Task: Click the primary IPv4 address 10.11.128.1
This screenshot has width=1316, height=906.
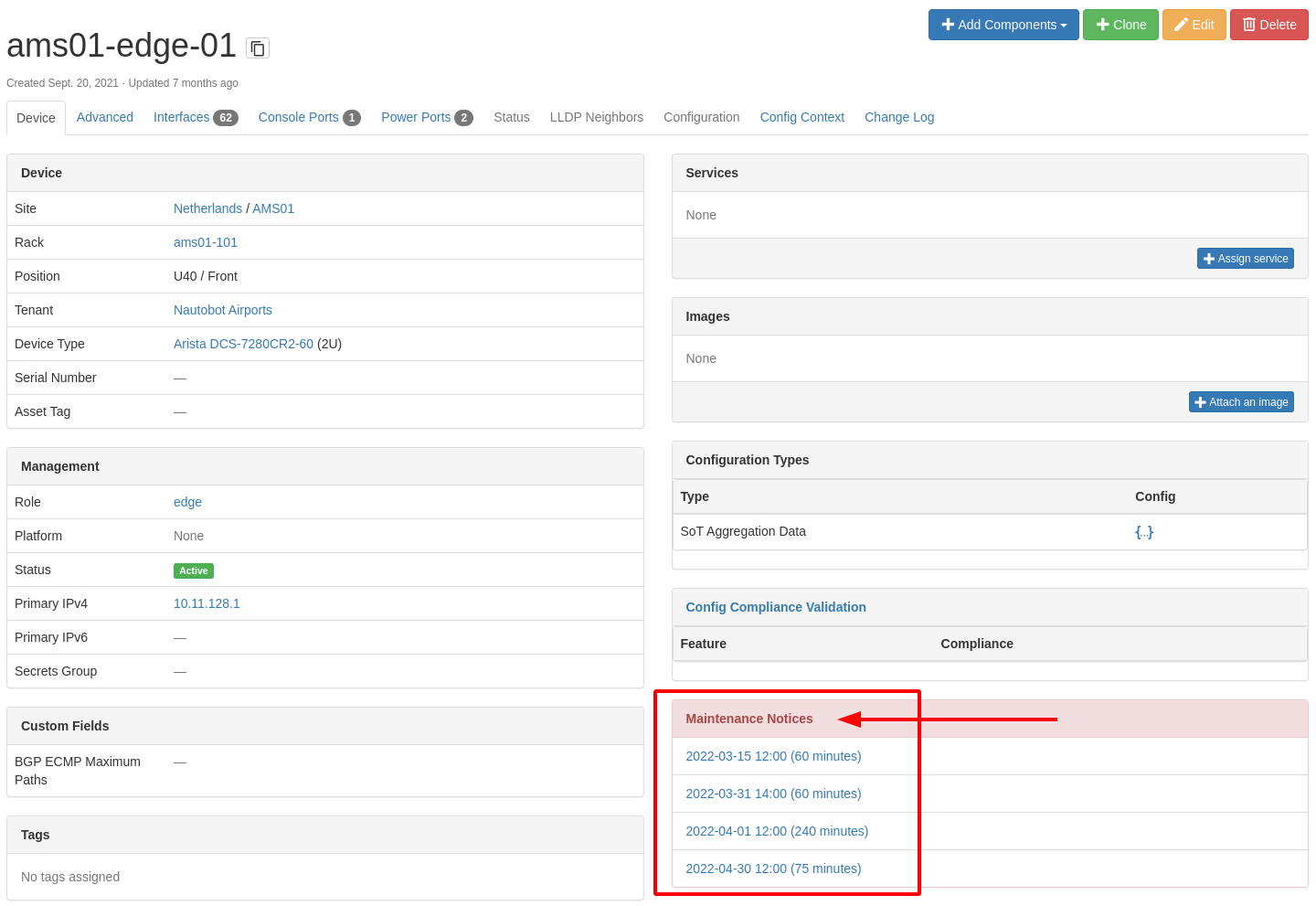Action: click(207, 603)
